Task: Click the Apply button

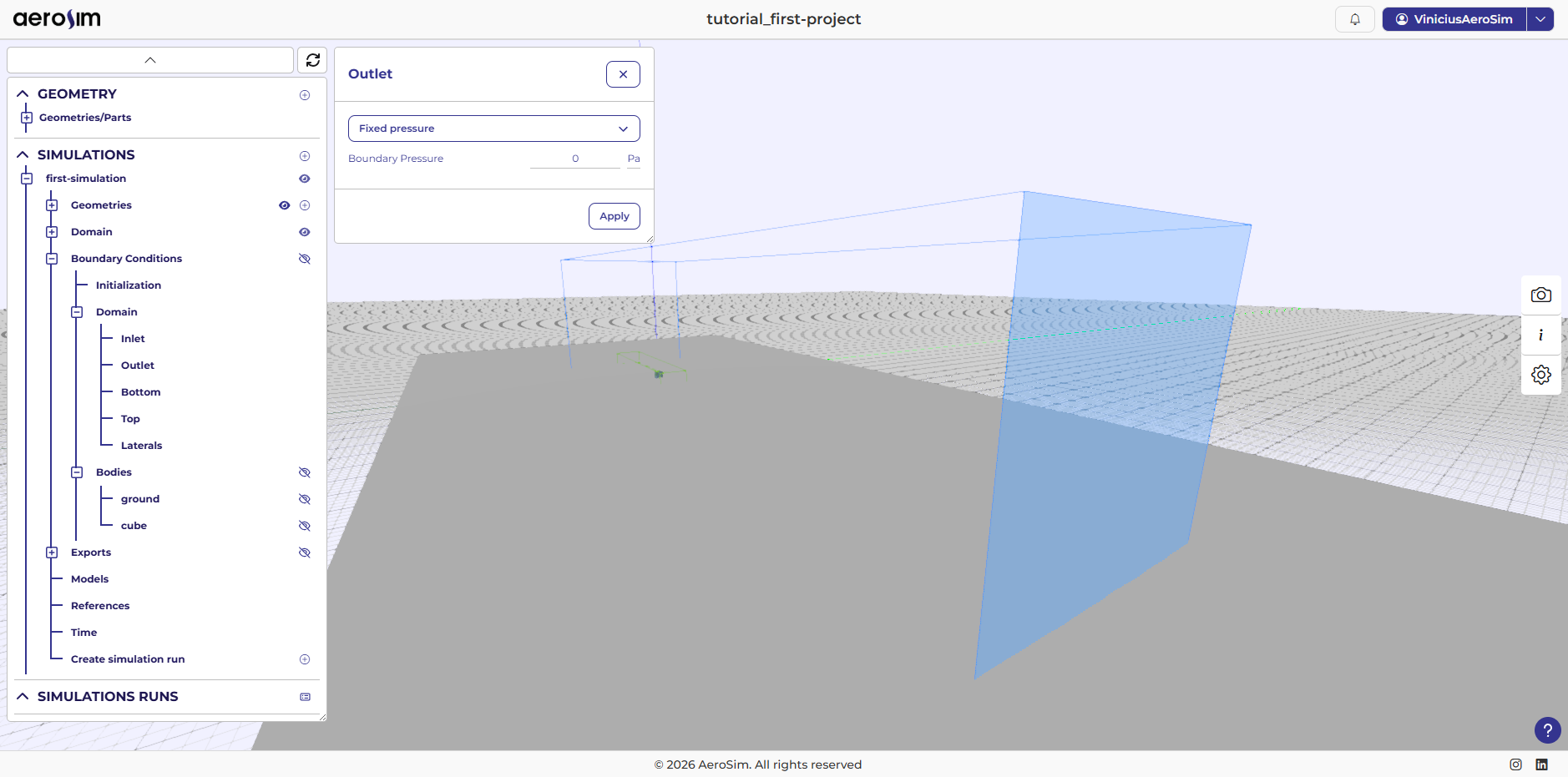Action: [x=614, y=216]
